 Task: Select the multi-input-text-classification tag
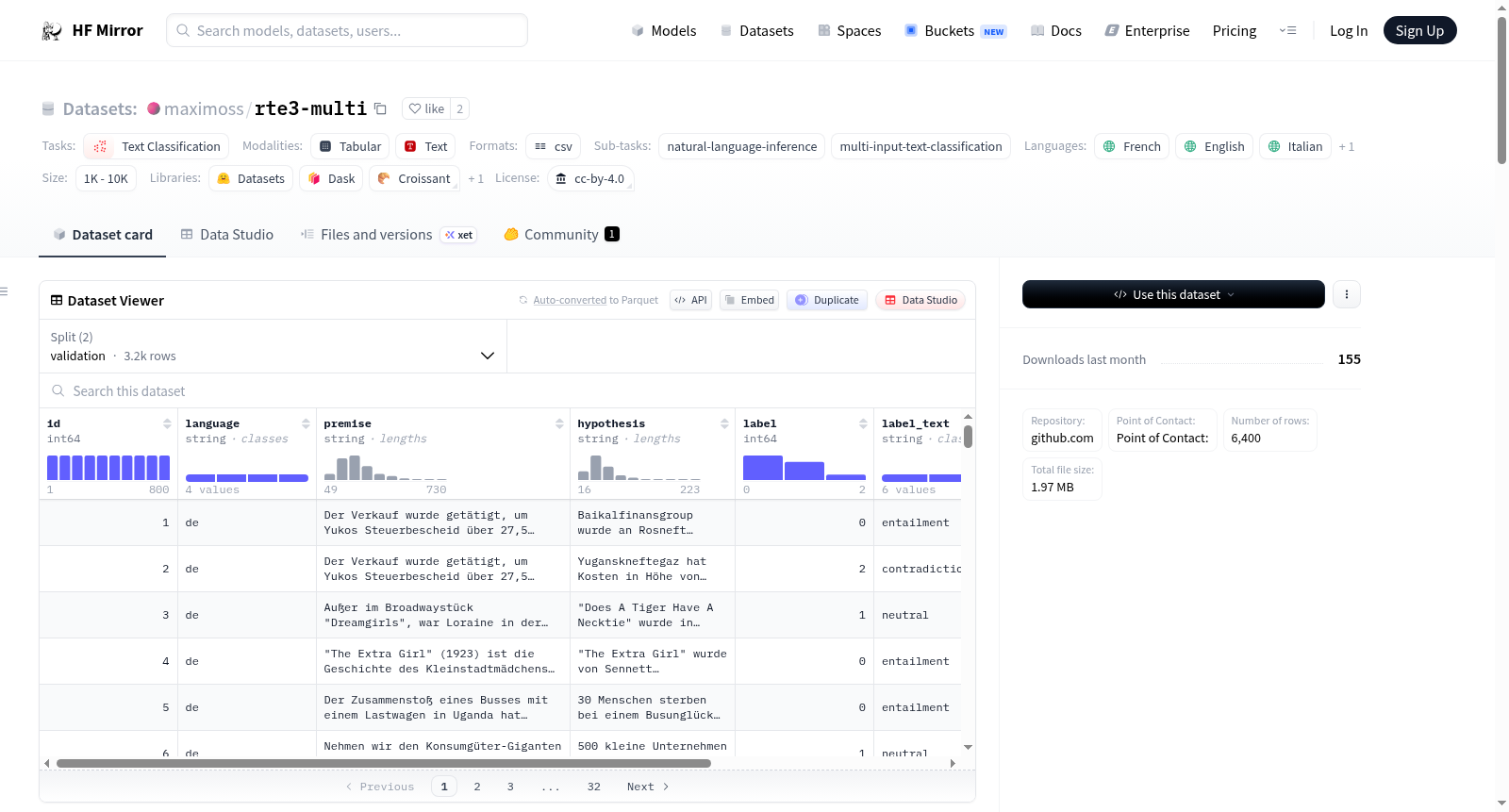pyautogui.click(x=920, y=146)
